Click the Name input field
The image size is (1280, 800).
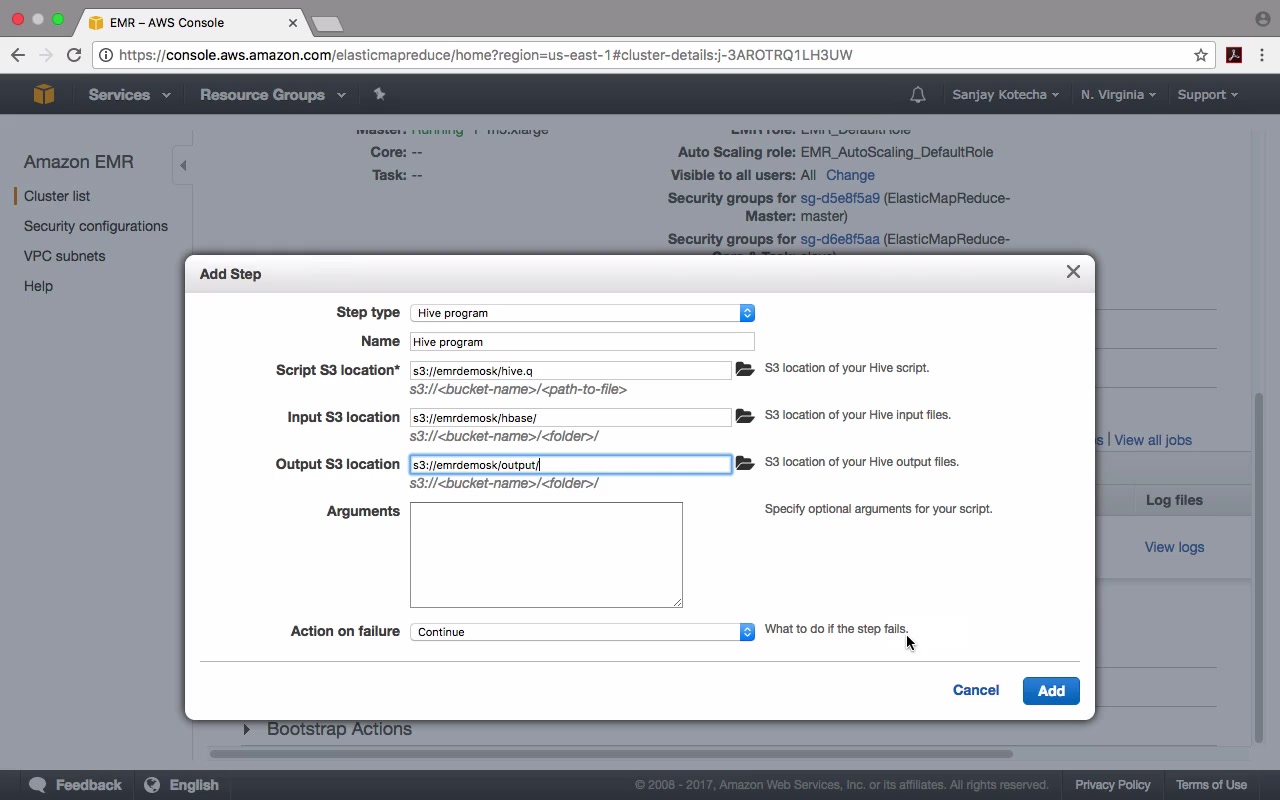coord(582,342)
